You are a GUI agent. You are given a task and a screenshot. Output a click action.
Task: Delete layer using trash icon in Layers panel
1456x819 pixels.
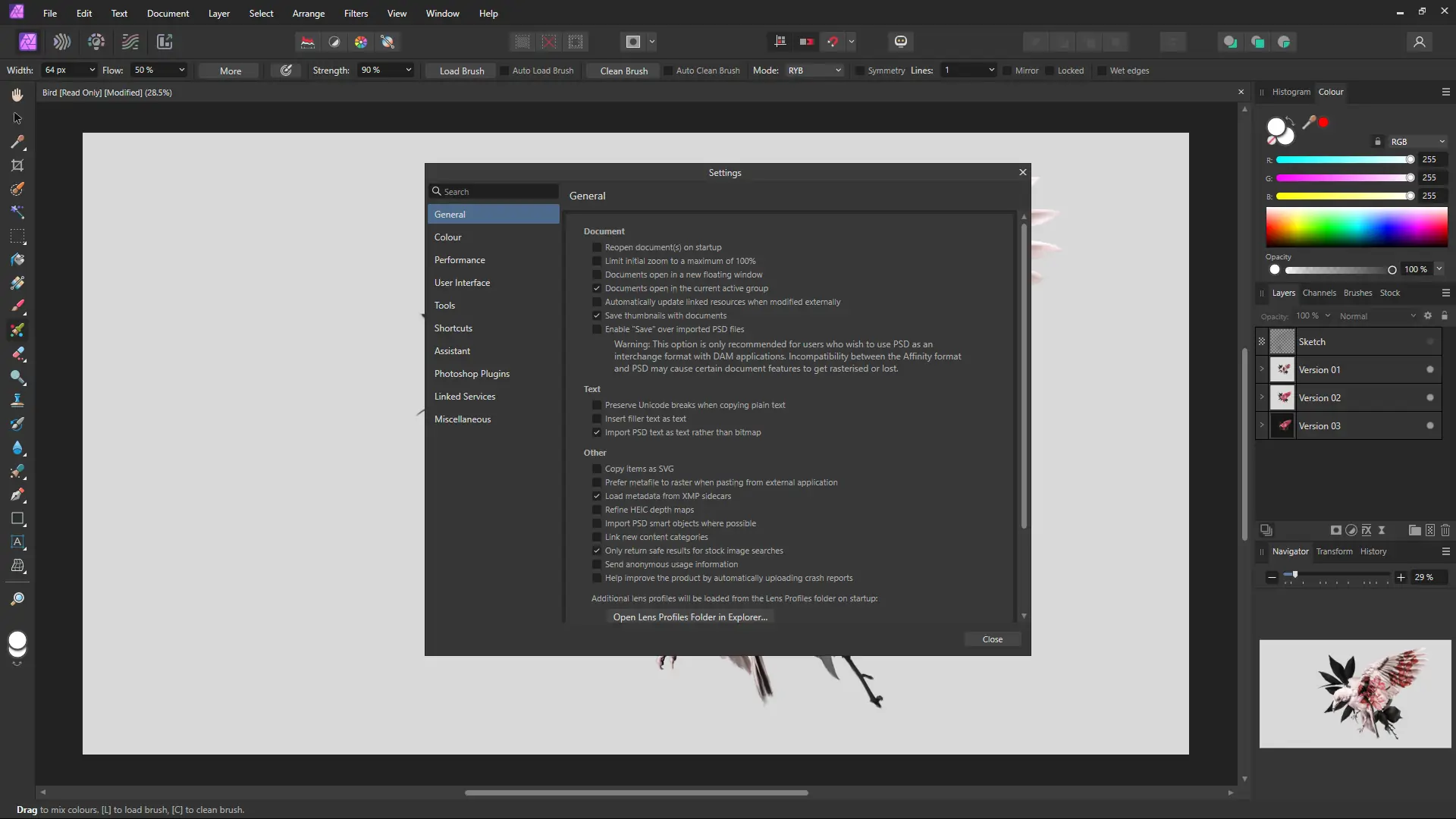click(x=1445, y=530)
